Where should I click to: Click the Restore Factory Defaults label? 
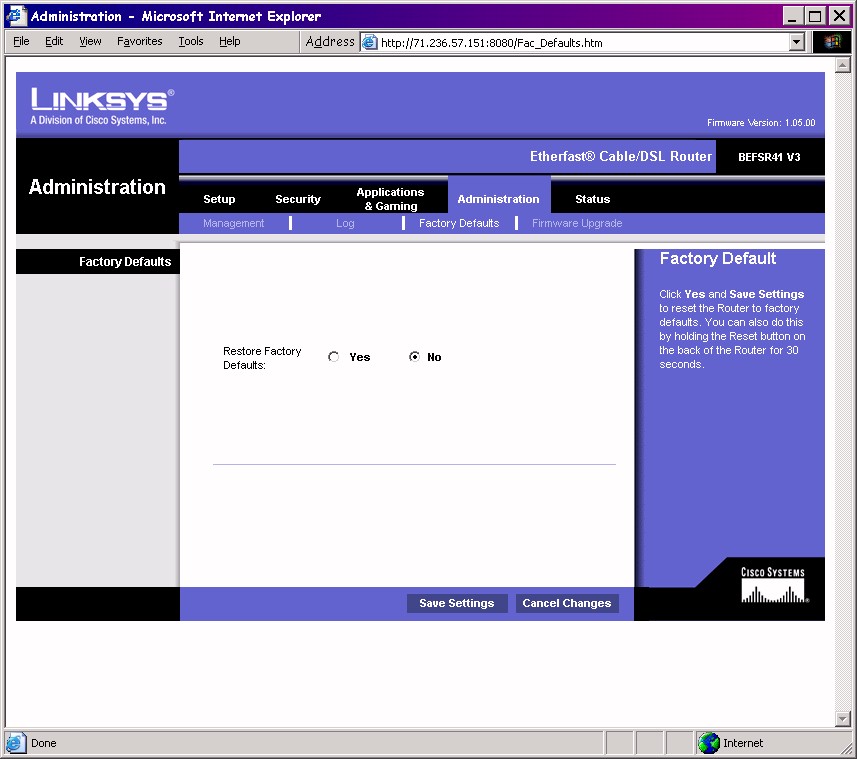coord(262,358)
